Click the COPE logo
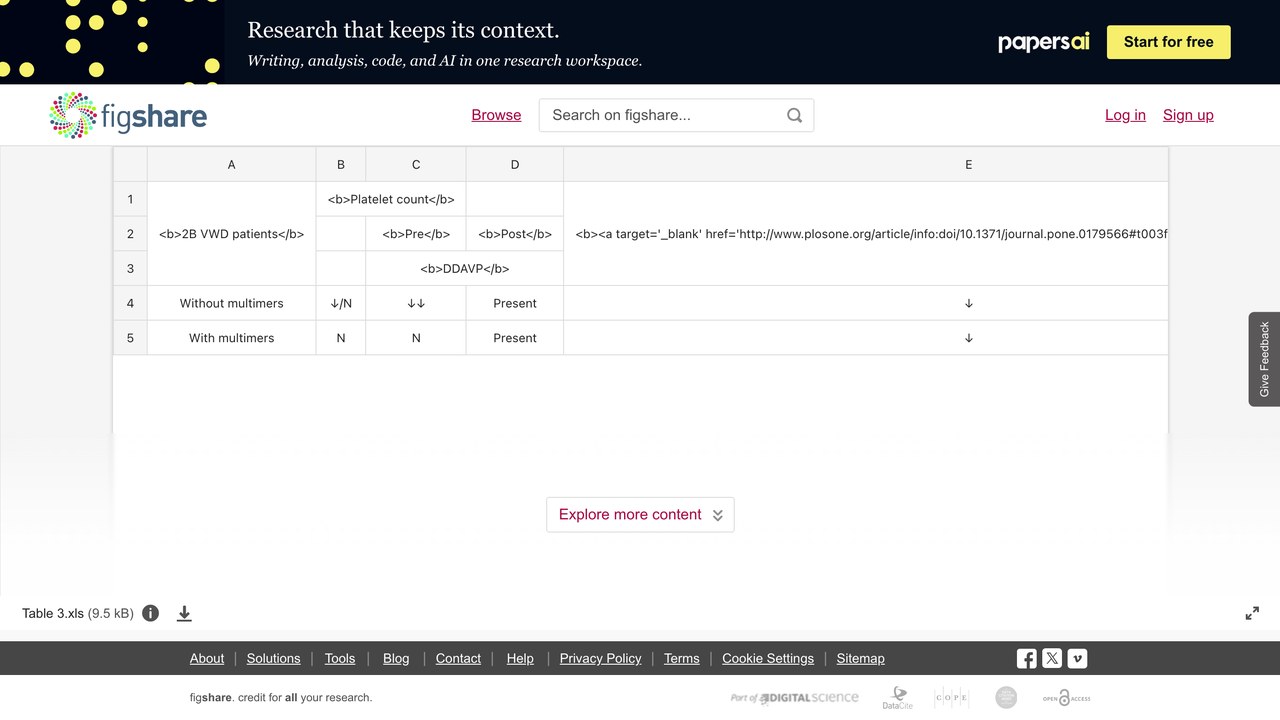Image resolution: width=1280 pixels, height=720 pixels. point(951,698)
